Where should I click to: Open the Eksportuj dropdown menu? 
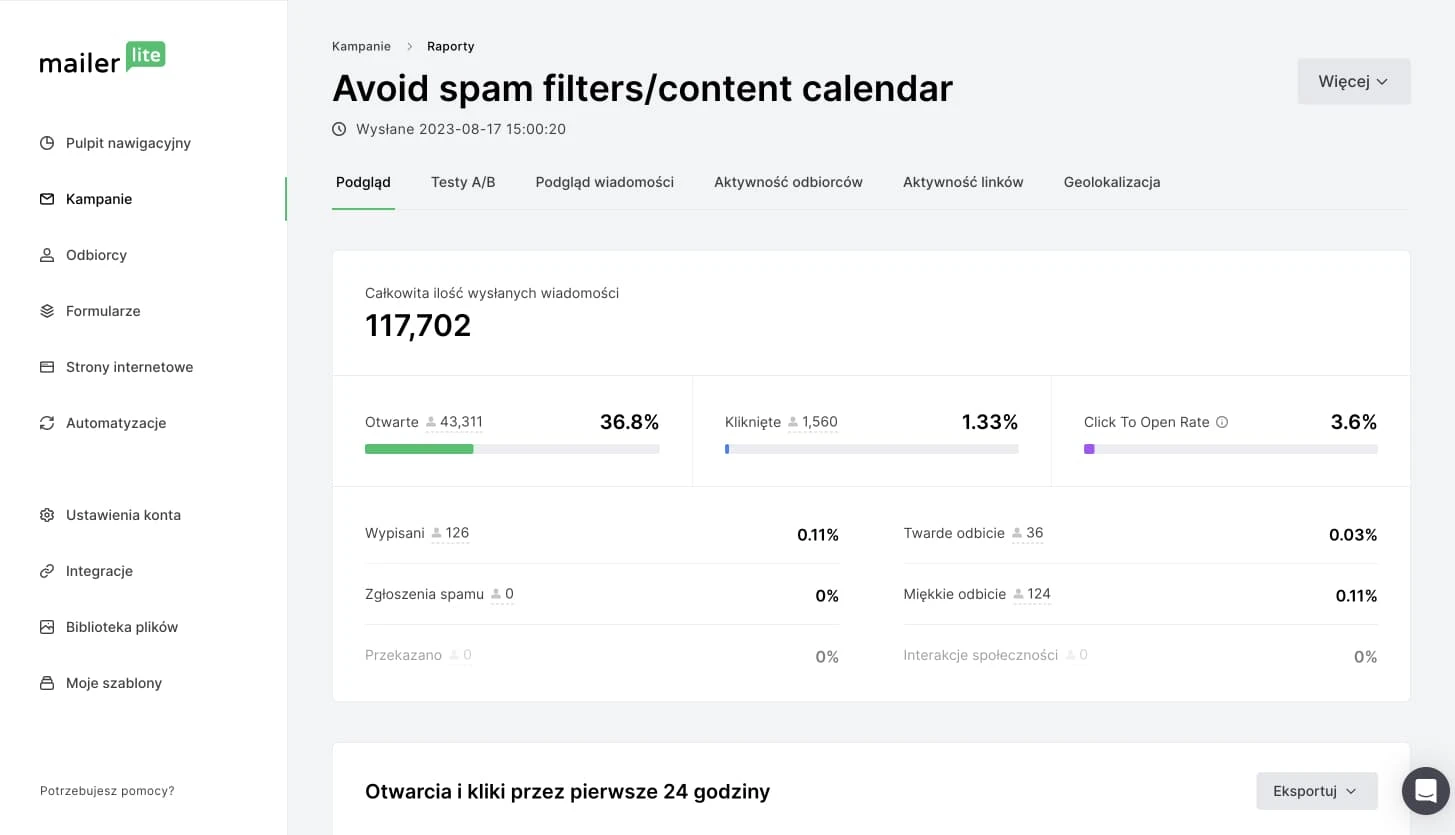click(1316, 791)
